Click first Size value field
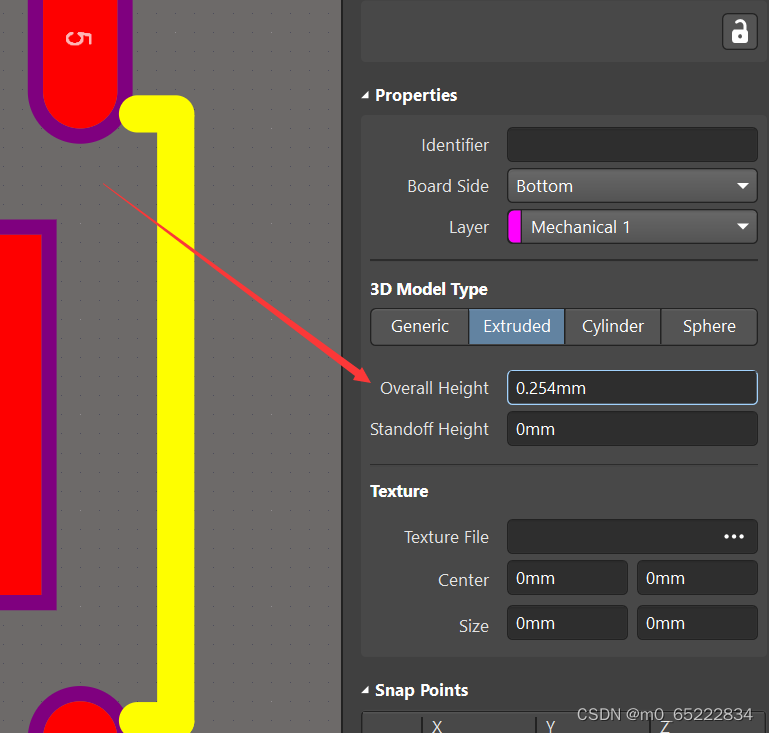Screen dimensions: 769x733 567,623
